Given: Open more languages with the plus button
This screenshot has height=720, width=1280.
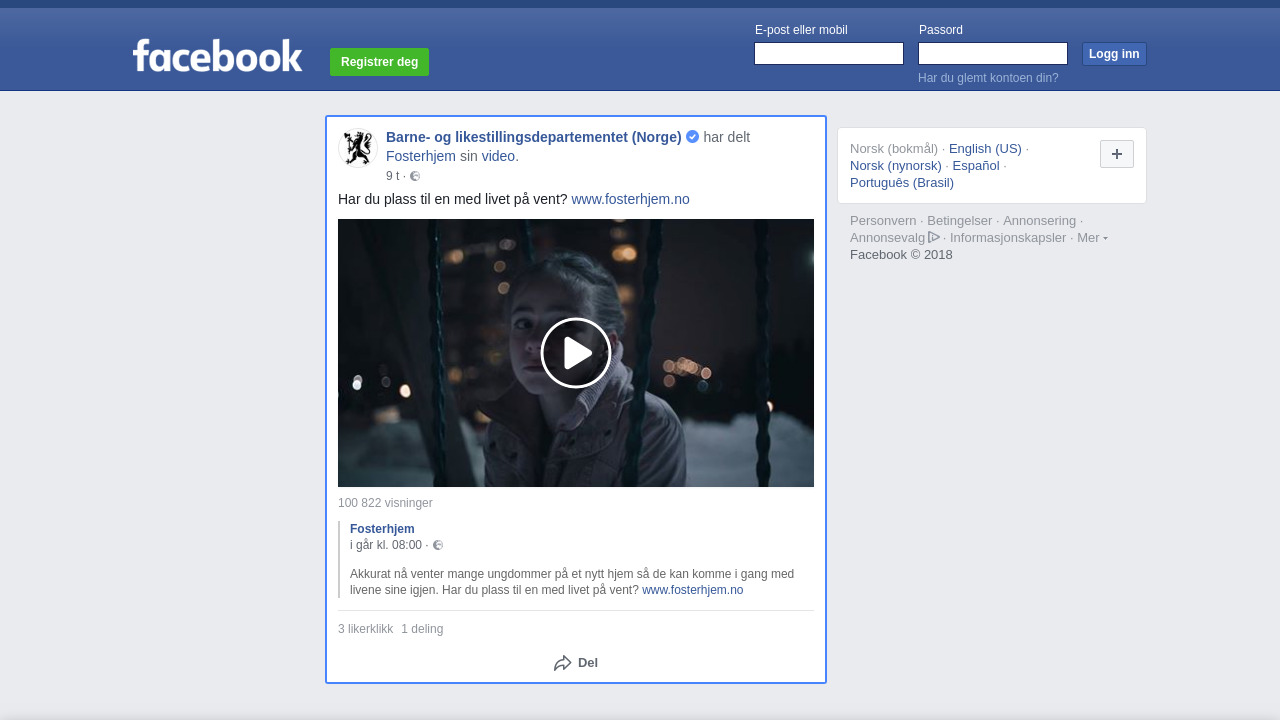Looking at the screenshot, I should [1116, 154].
